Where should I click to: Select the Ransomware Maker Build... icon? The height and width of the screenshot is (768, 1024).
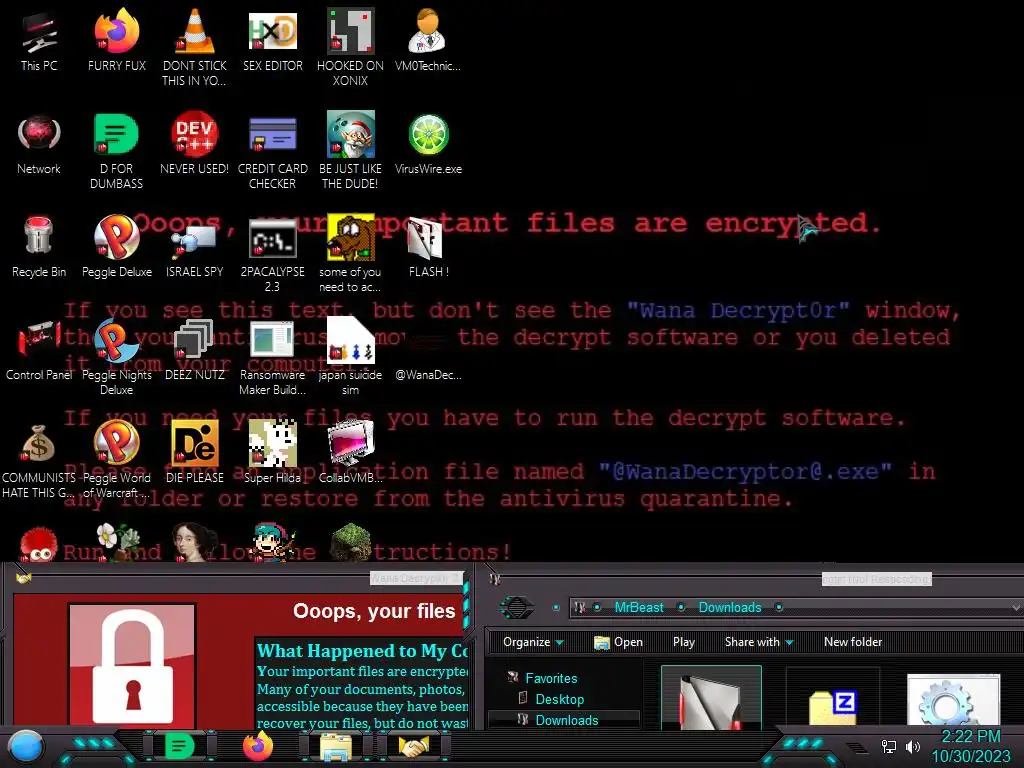click(x=273, y=357)
